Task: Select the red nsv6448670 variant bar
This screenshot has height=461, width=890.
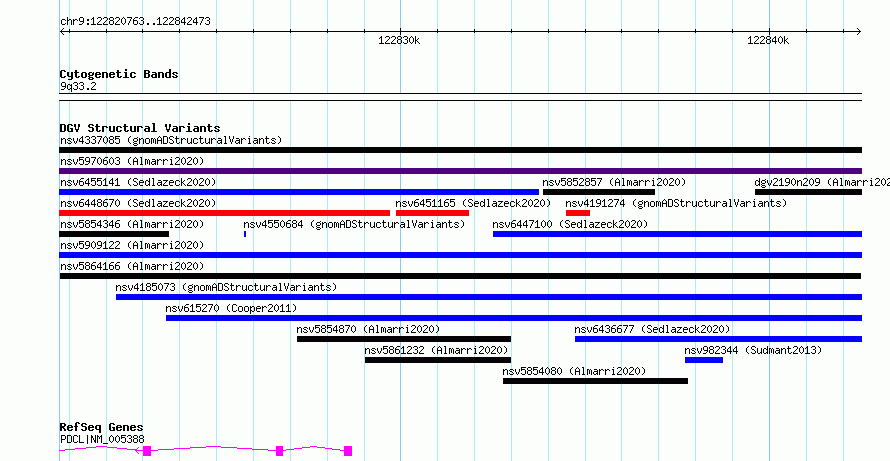Action: click(224, 213)
